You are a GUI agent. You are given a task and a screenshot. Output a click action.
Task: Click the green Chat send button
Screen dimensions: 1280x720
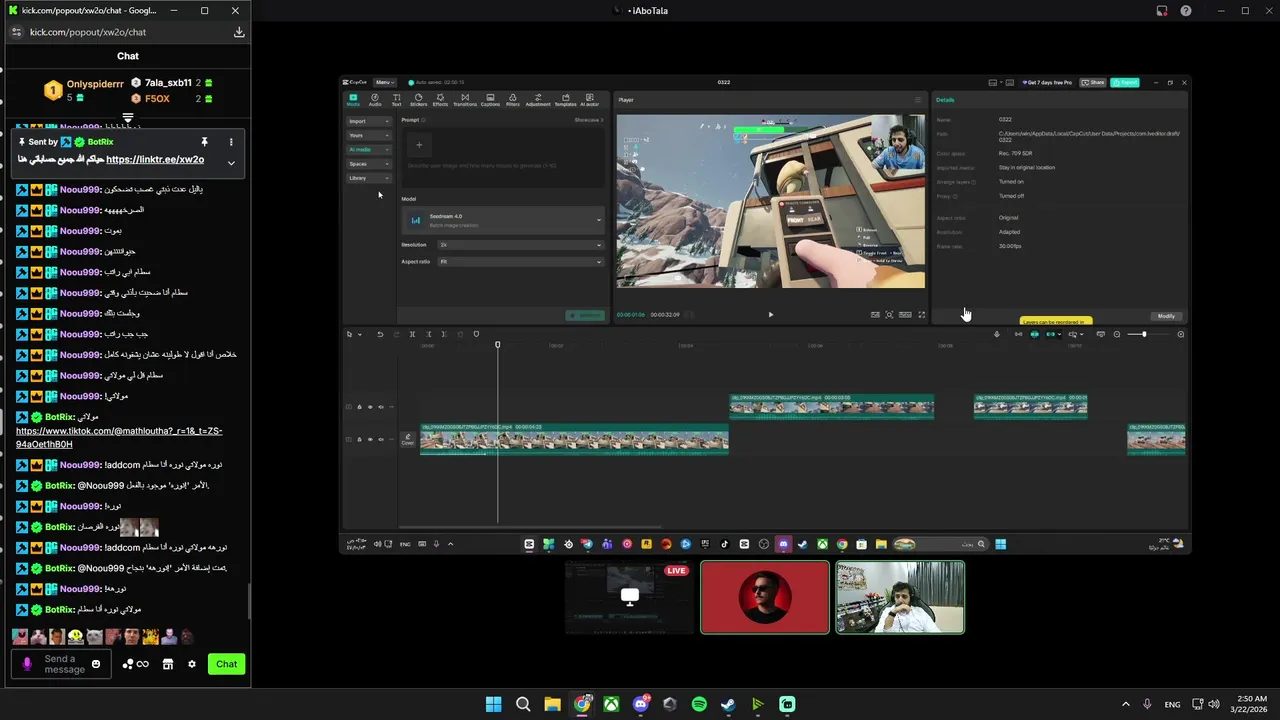[227, 664]
